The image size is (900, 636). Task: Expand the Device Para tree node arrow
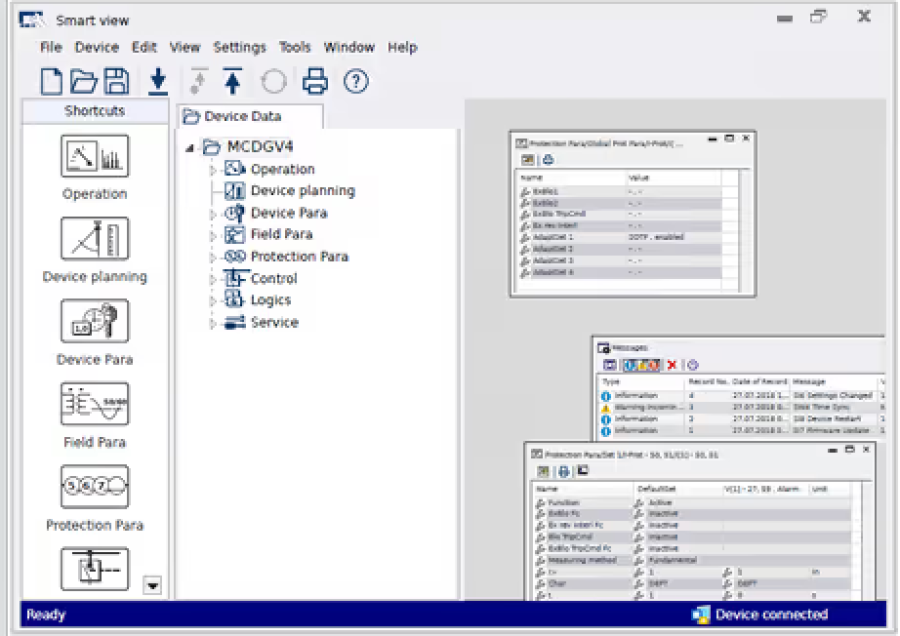pos(212,214)
